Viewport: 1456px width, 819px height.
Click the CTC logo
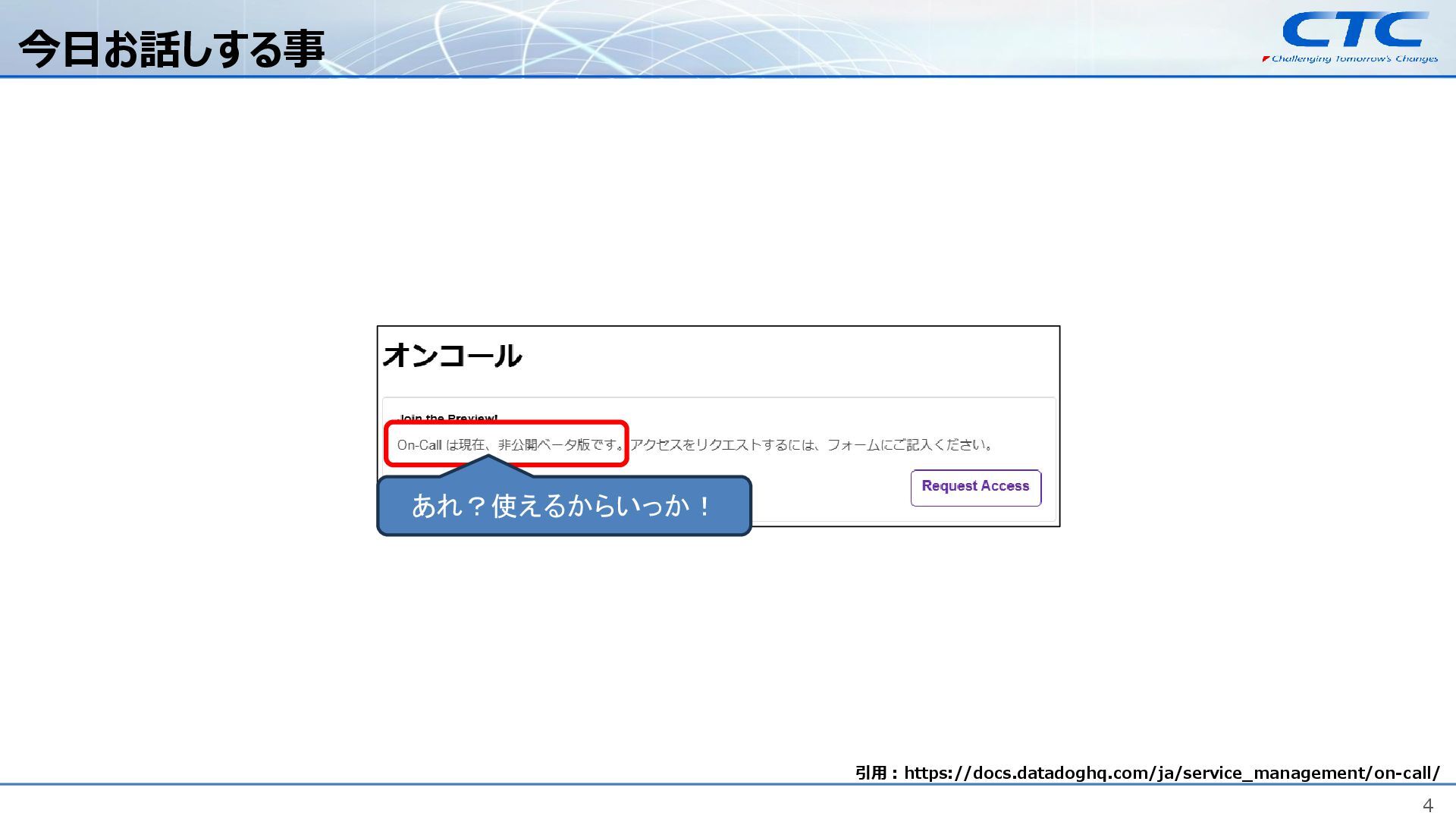[x=1355, y=30]
